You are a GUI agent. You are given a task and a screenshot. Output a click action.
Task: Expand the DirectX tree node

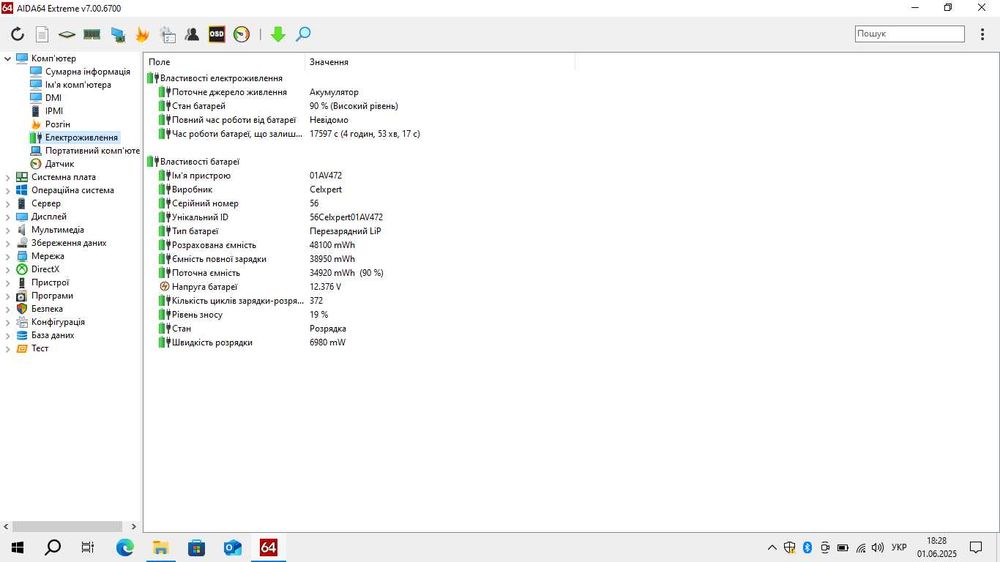pyautogui.click(x=8, y=270)
